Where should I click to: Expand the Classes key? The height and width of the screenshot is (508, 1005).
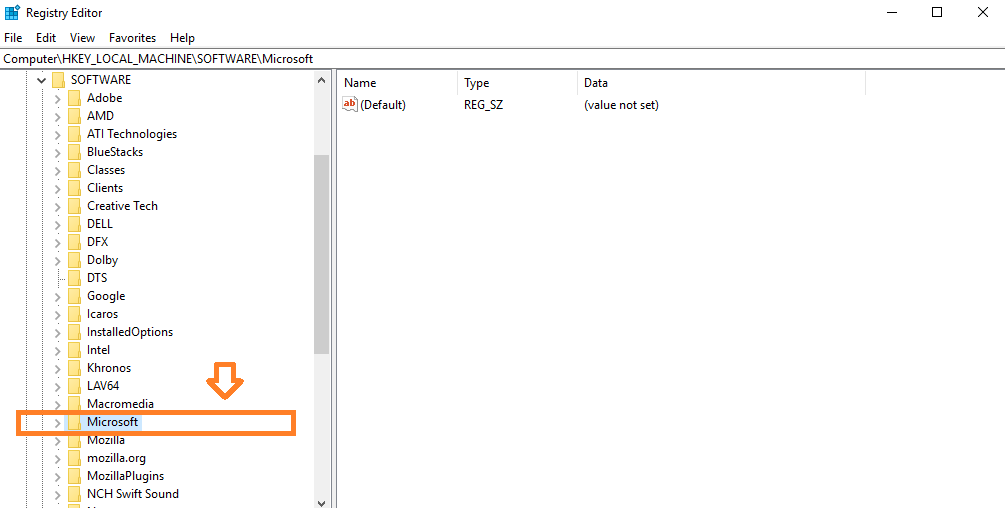click(x=58, y=170)
